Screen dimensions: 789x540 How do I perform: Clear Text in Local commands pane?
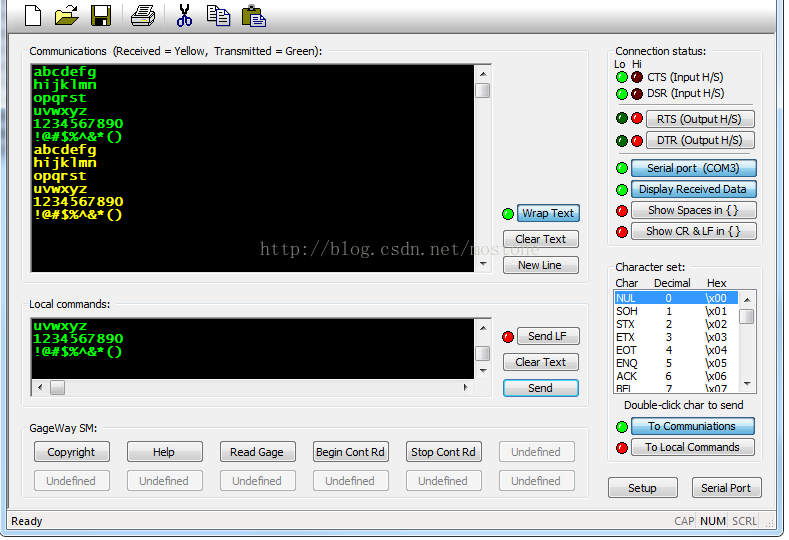(x=540, y=362)
